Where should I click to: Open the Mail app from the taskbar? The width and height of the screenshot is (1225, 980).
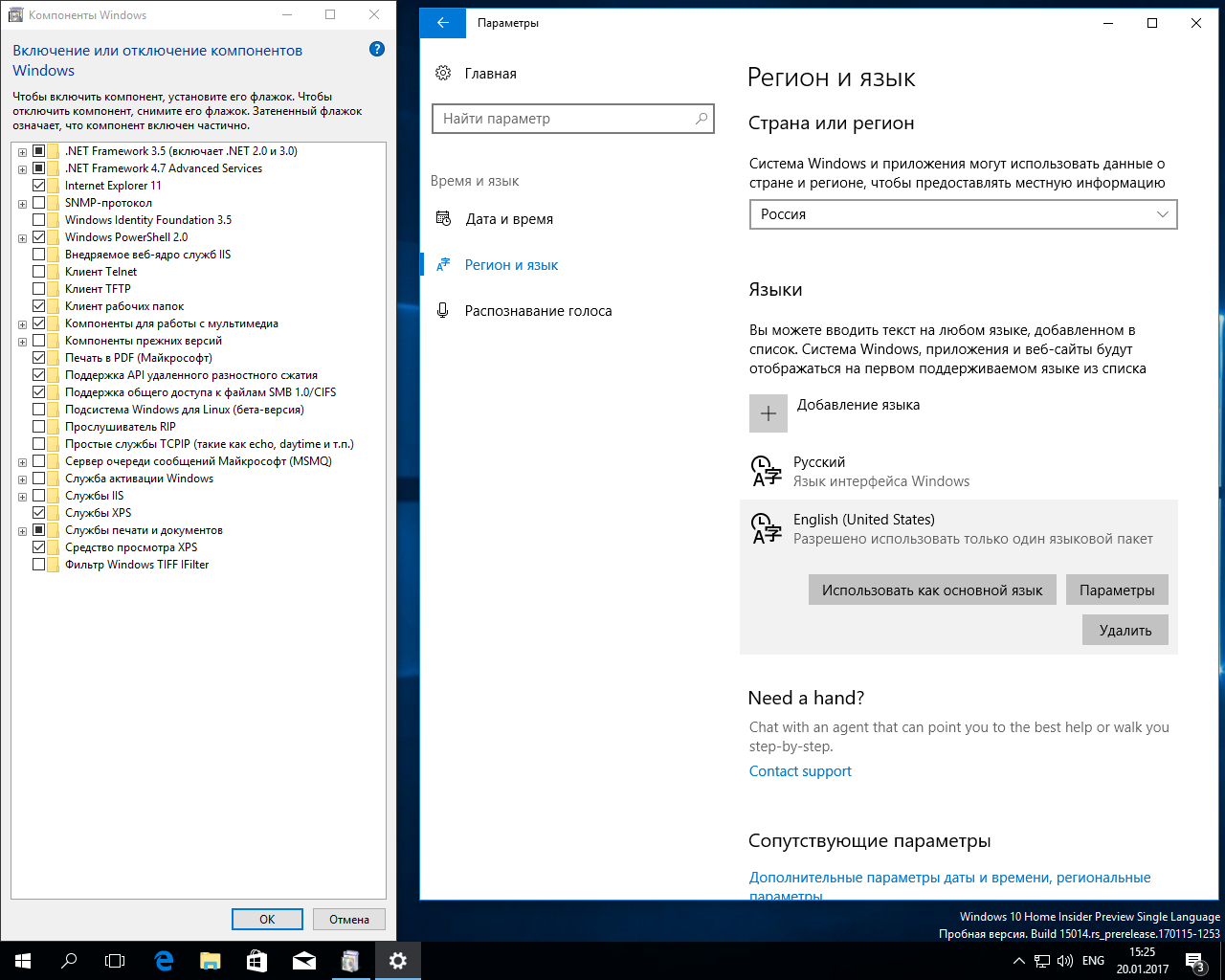[304, 961]
